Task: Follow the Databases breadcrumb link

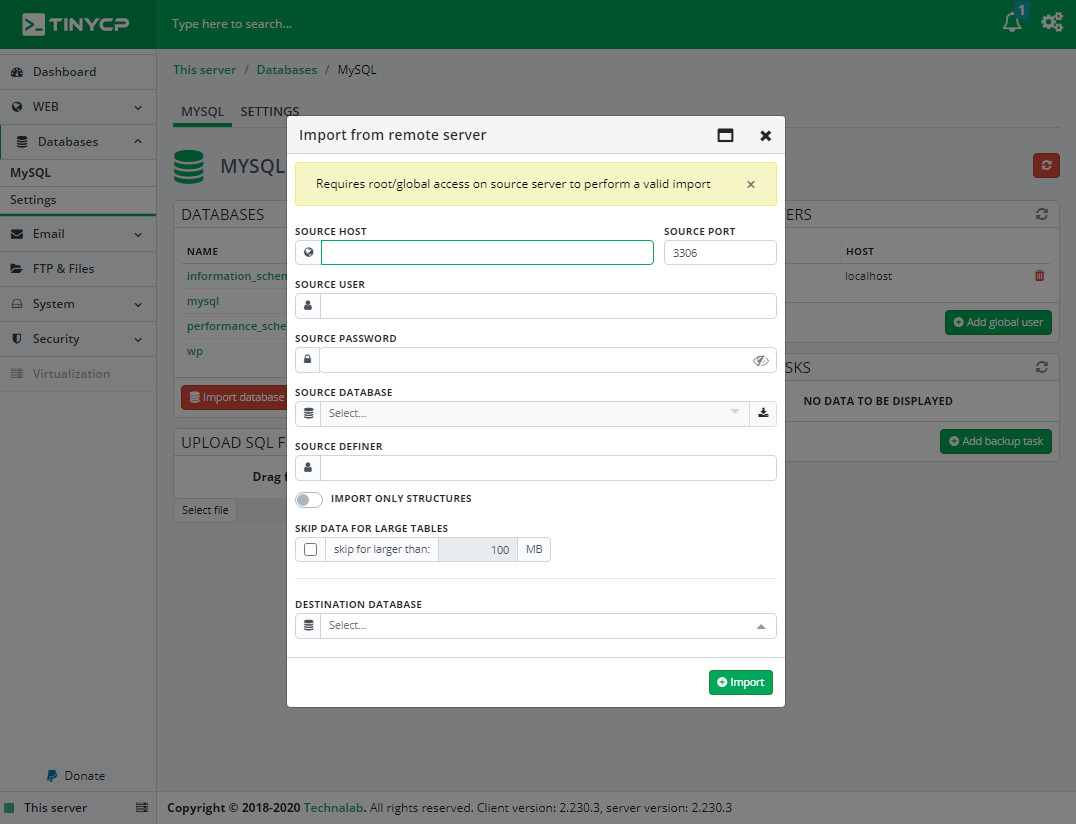Action: click(x=287, y=70)
